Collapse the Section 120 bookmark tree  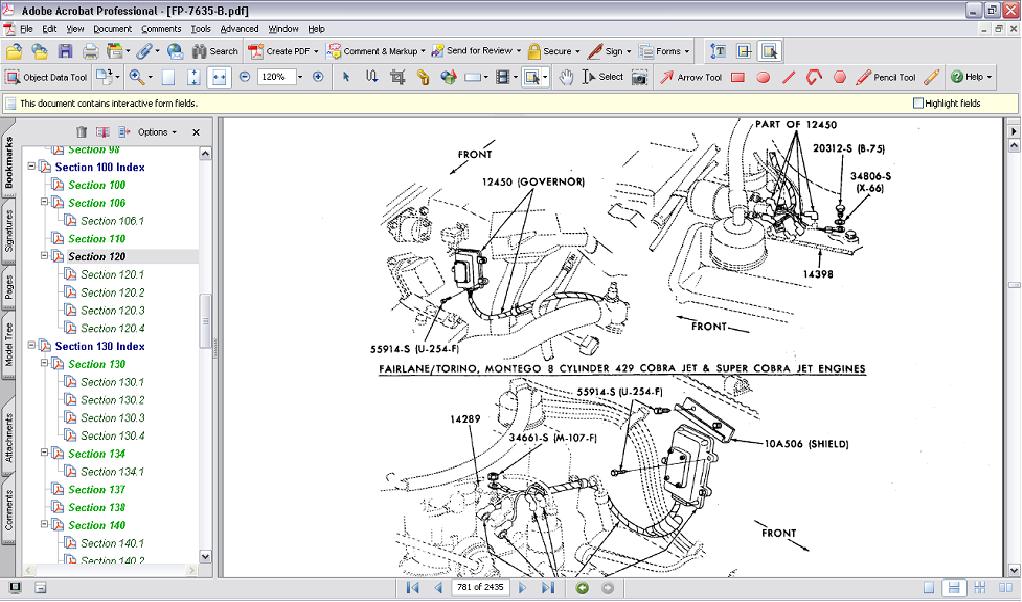pyautogui.click(x=44, y=255)
